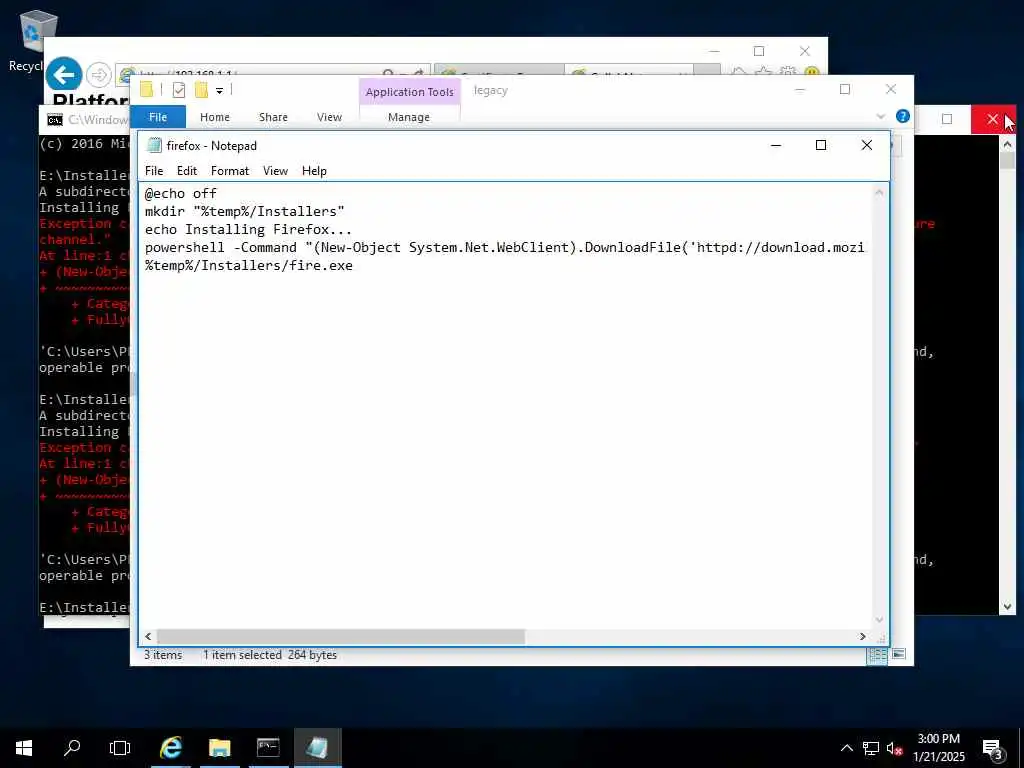Open the Windows Start menu
The height and width of the screenshot is (768, 1024).
[x=24, y=748]
